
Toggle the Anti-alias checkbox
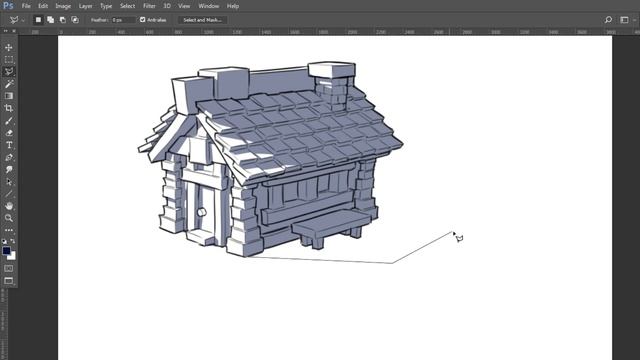[x=142, y=20]
